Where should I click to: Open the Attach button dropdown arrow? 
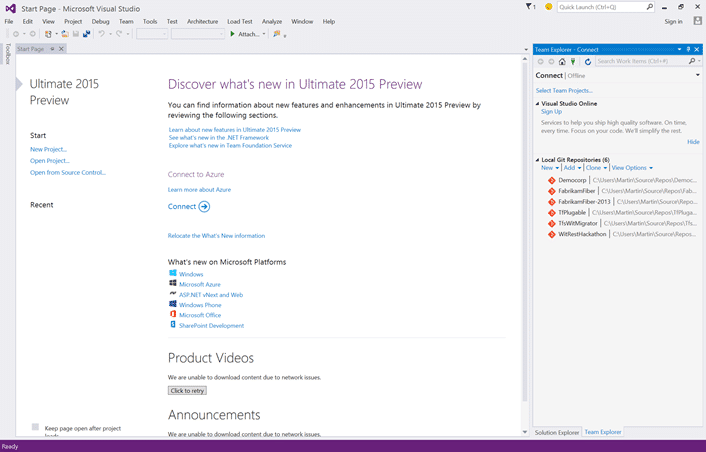coord(264,34)
